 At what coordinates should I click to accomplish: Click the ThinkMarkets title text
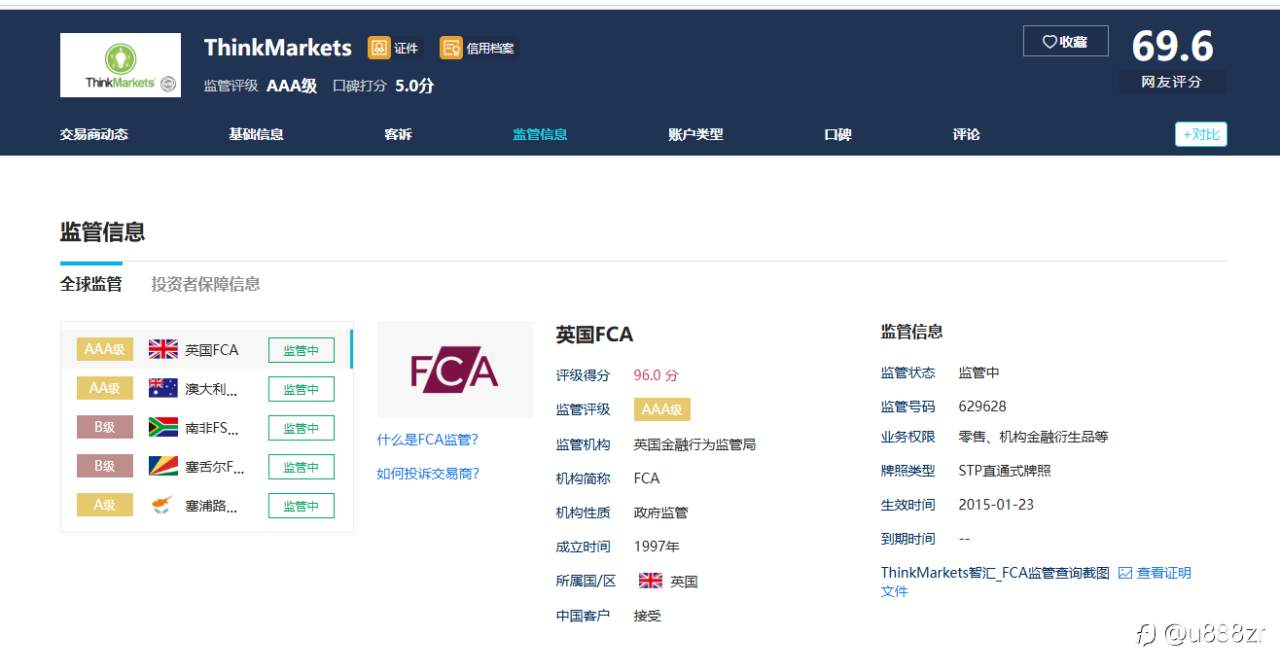pos(278,47)
